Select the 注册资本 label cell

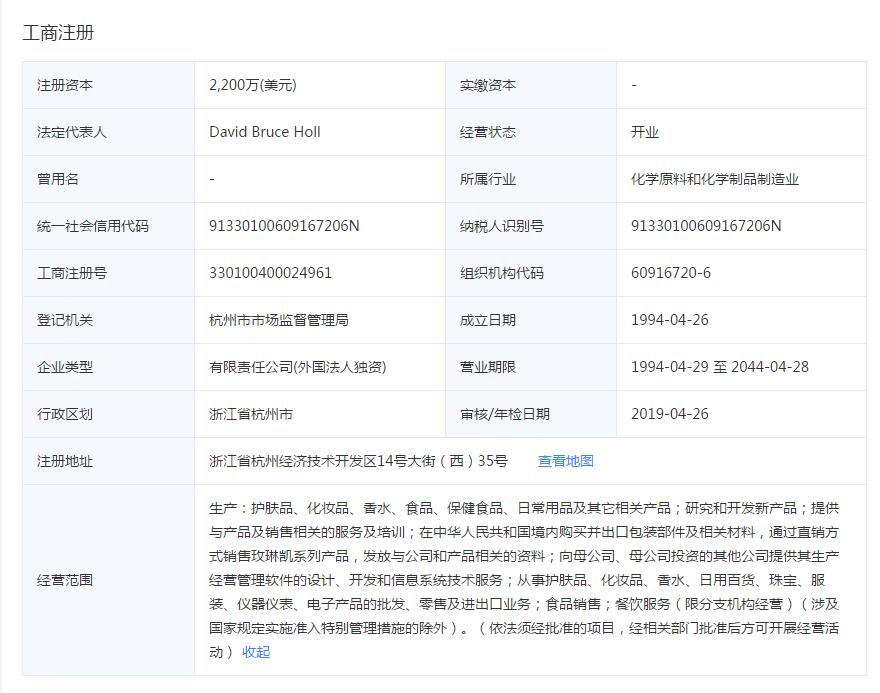point(108,85)
